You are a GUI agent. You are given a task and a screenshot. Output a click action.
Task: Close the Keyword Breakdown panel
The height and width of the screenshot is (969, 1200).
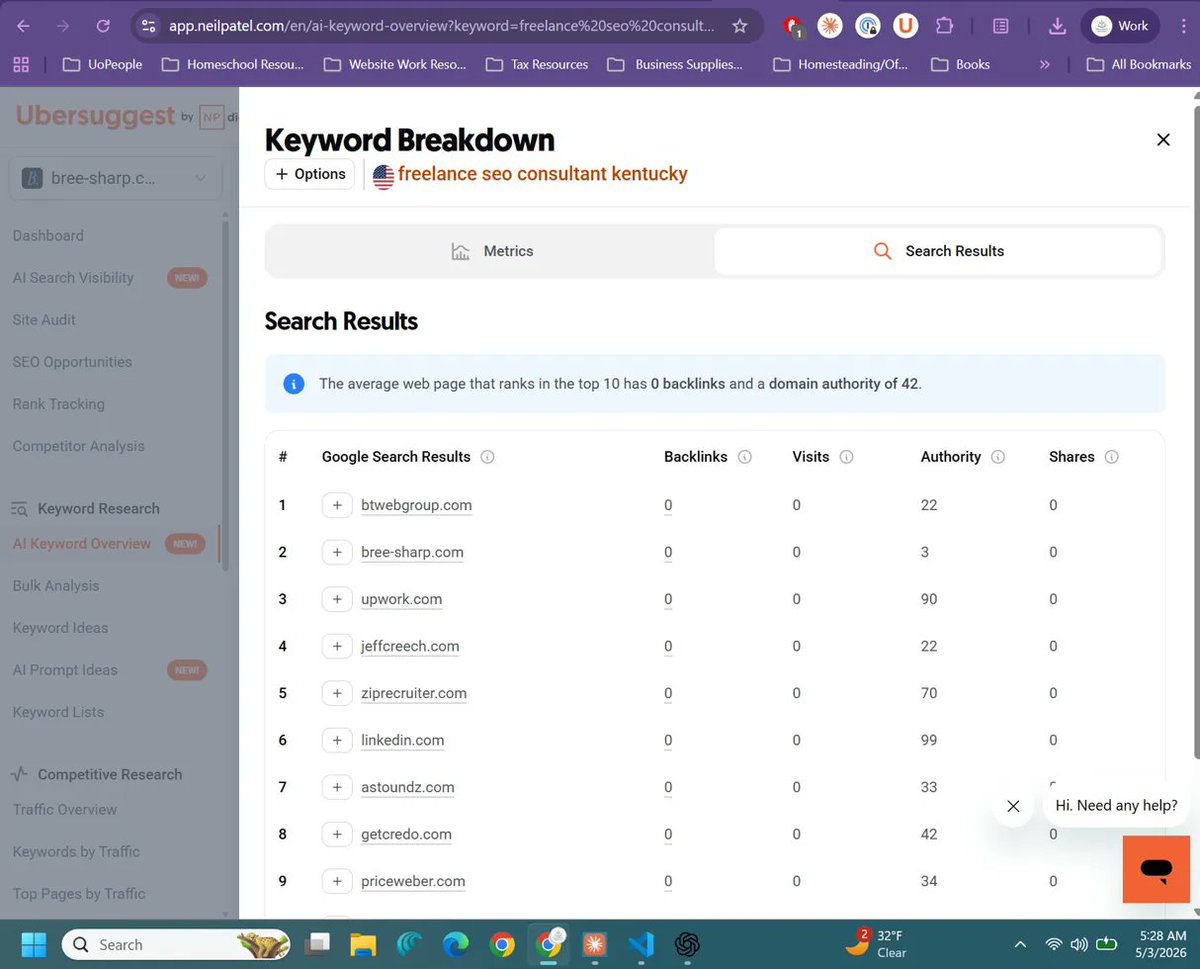click(1163, 140)
